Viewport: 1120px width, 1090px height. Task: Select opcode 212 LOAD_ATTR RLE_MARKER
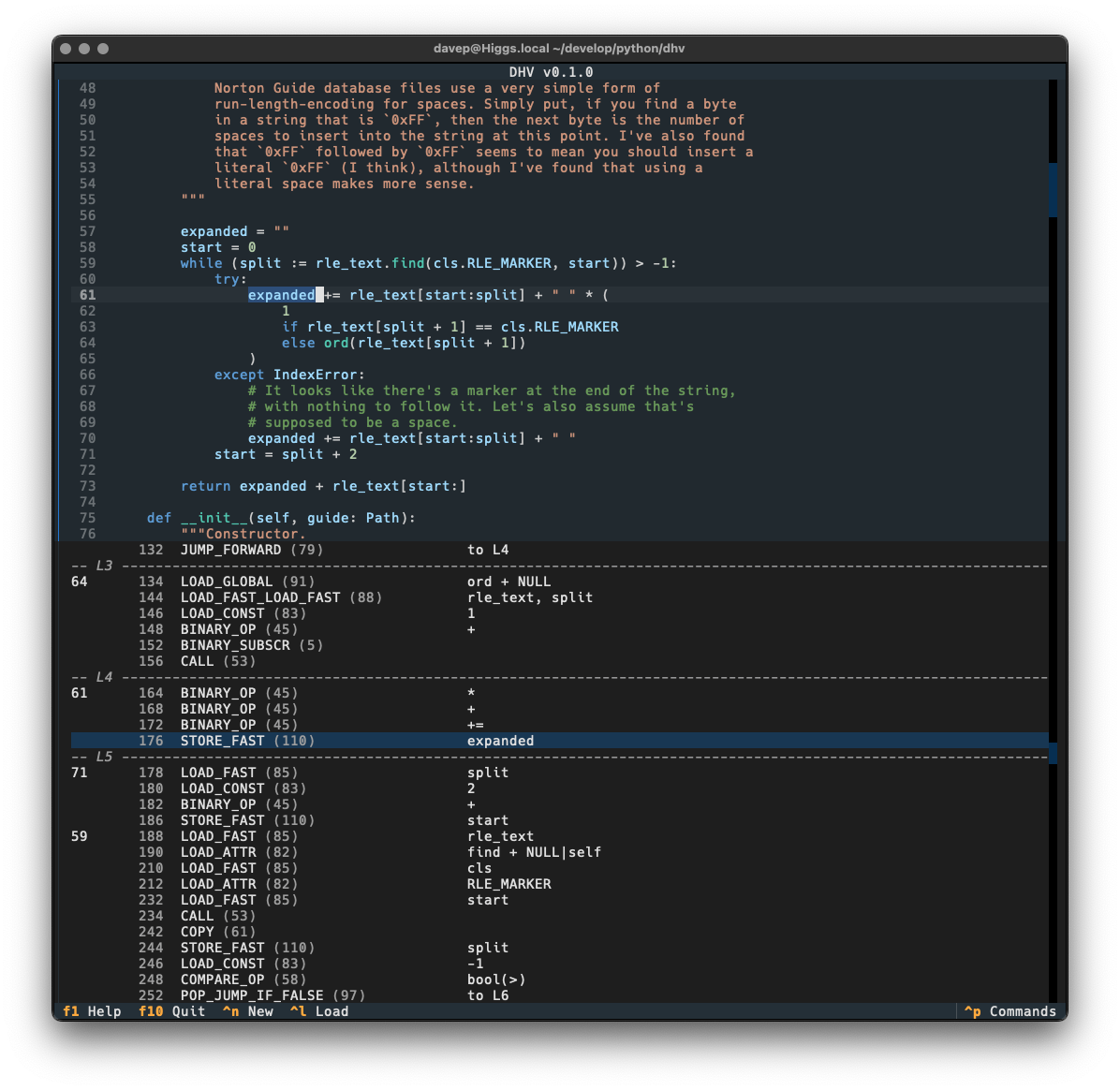pos(560,884)
